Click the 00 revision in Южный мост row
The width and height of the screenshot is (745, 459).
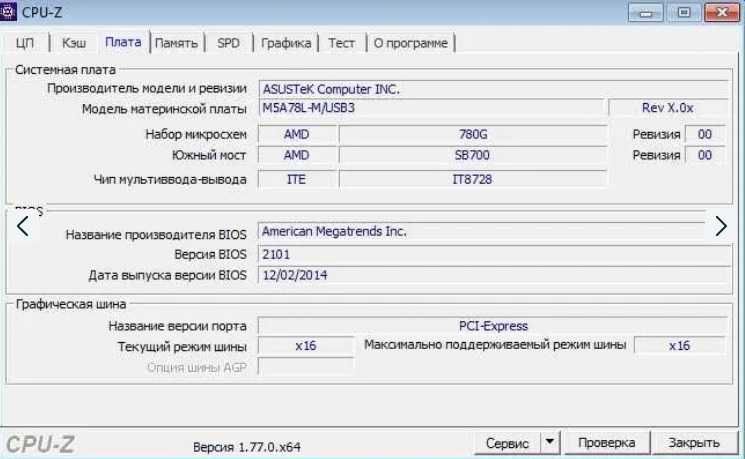(x=705, y=155)
